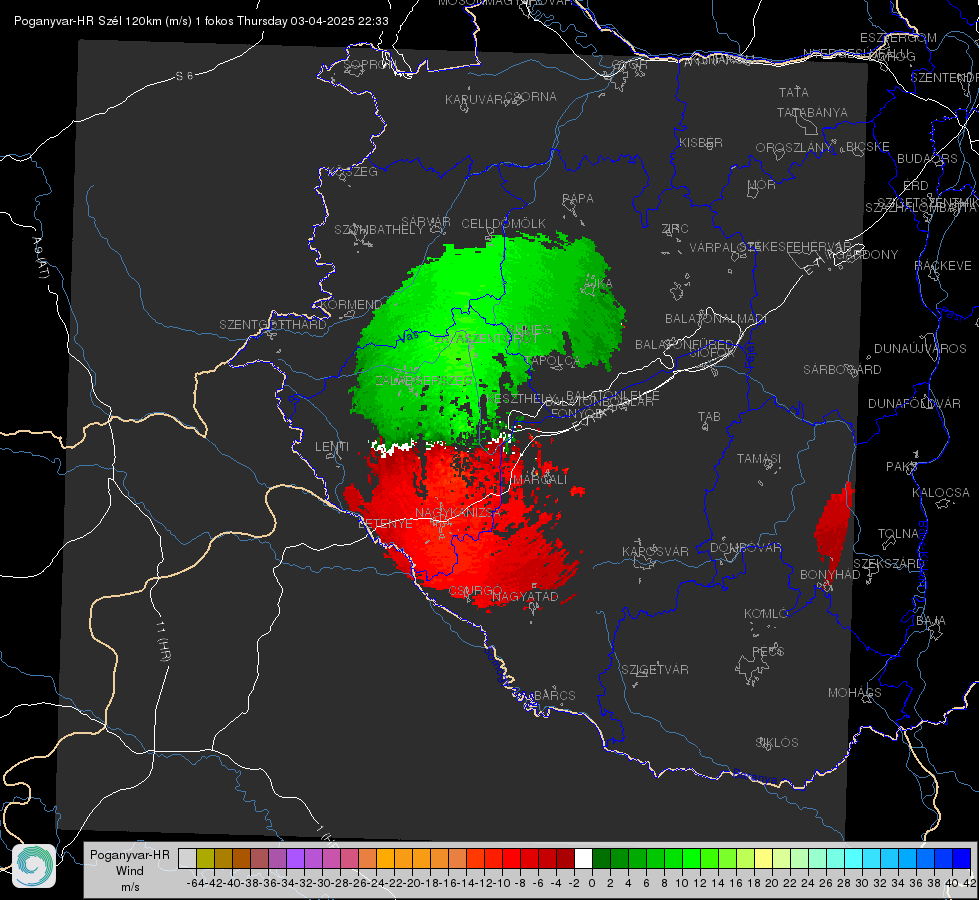The width and height of the screenshot is (979, 900).
Task: Click the 'KAPOSVÁR' city label
Action: 655,551
